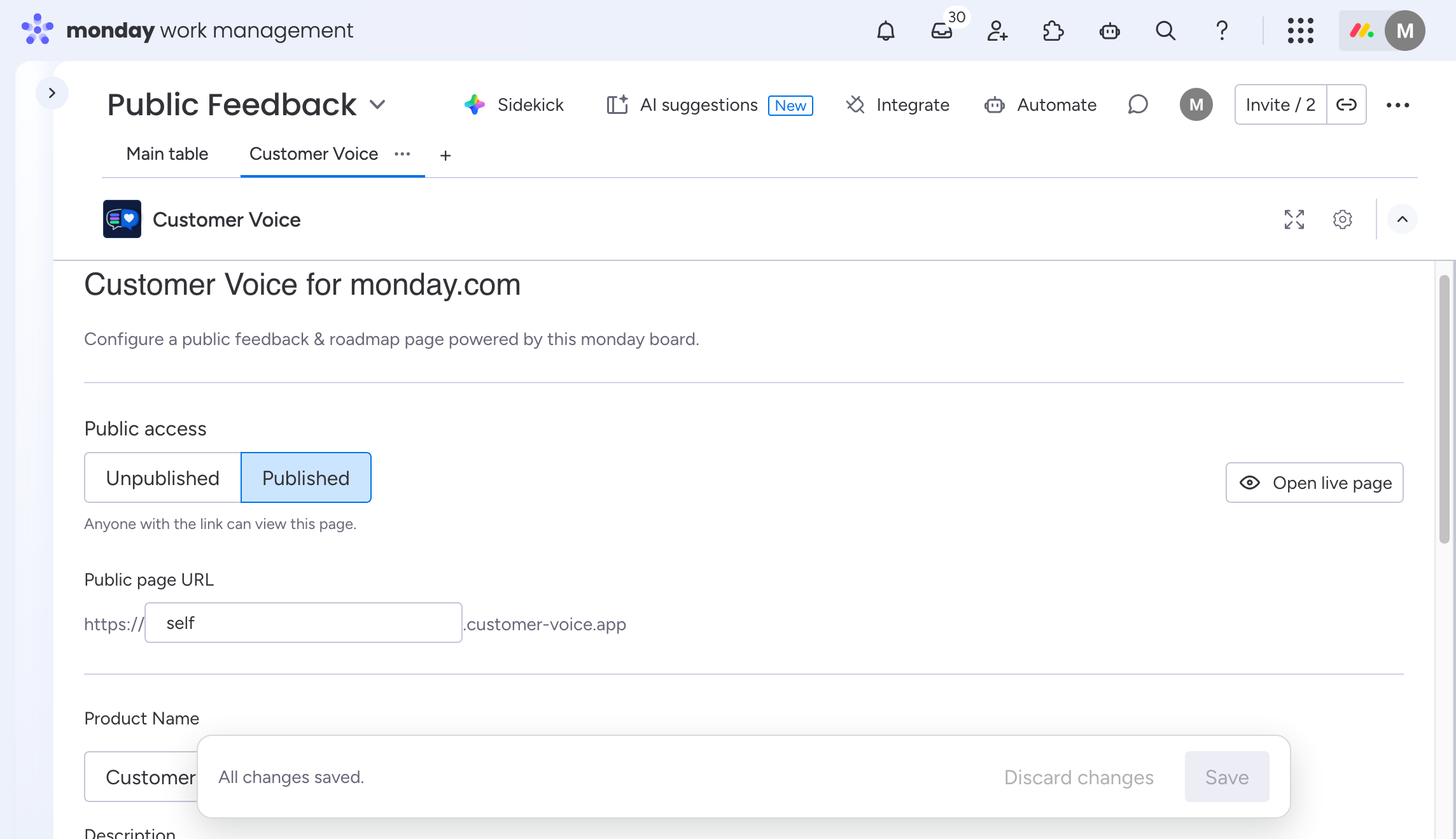
Task: Open Customer Voice tab options menu
Action: coord(402,154)
